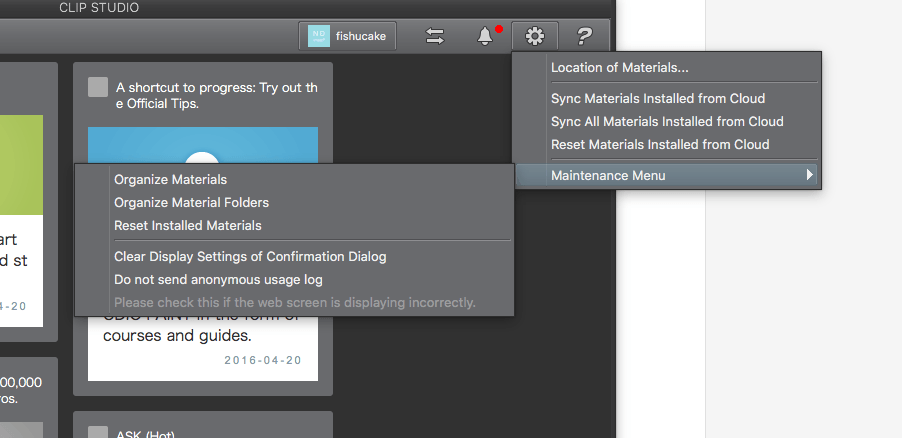Open the Official Tips card heading
Viewport: 902px width, 438px height.
(217, 96)
